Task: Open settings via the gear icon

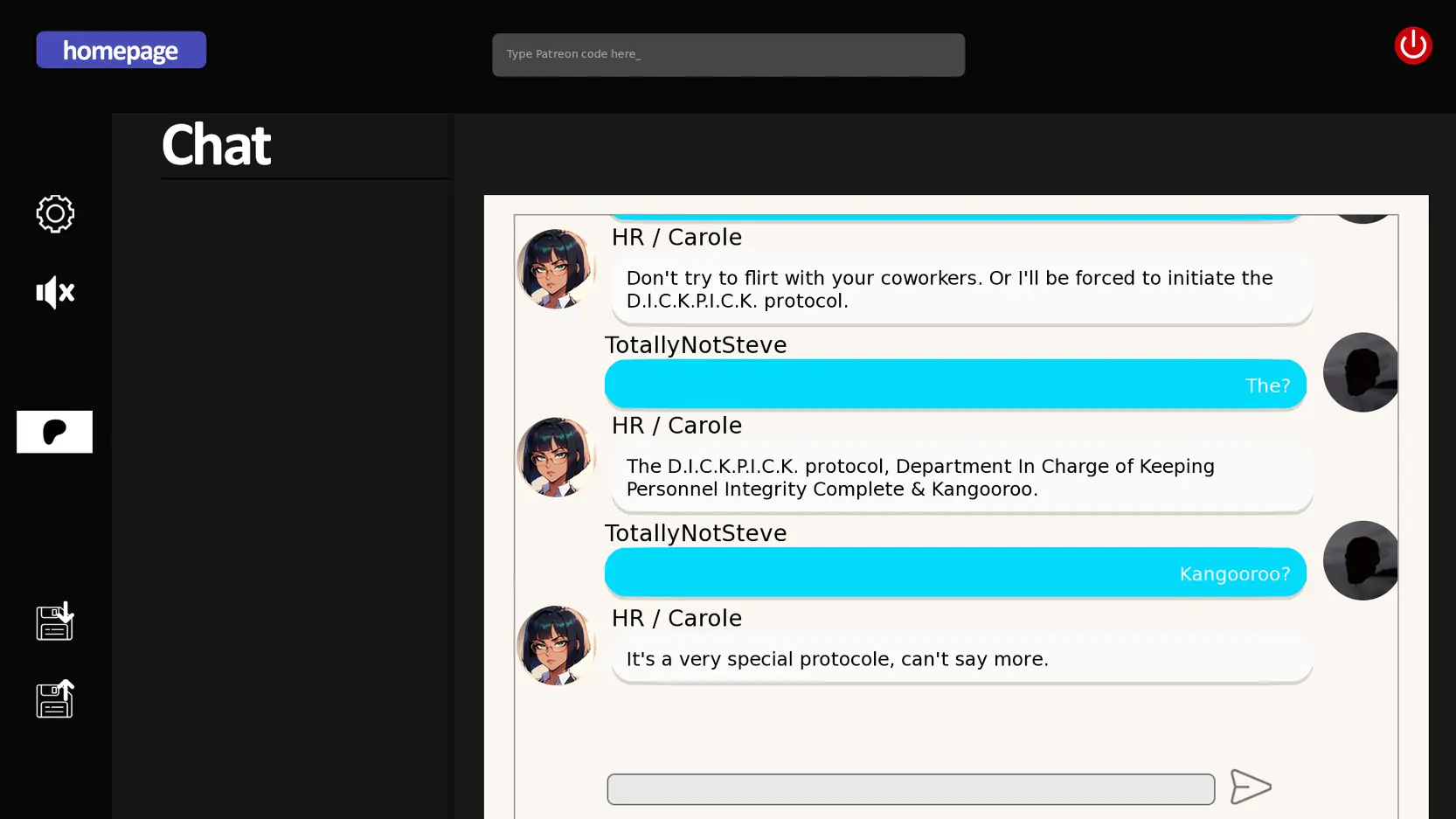Action: (x=55, y=213)
